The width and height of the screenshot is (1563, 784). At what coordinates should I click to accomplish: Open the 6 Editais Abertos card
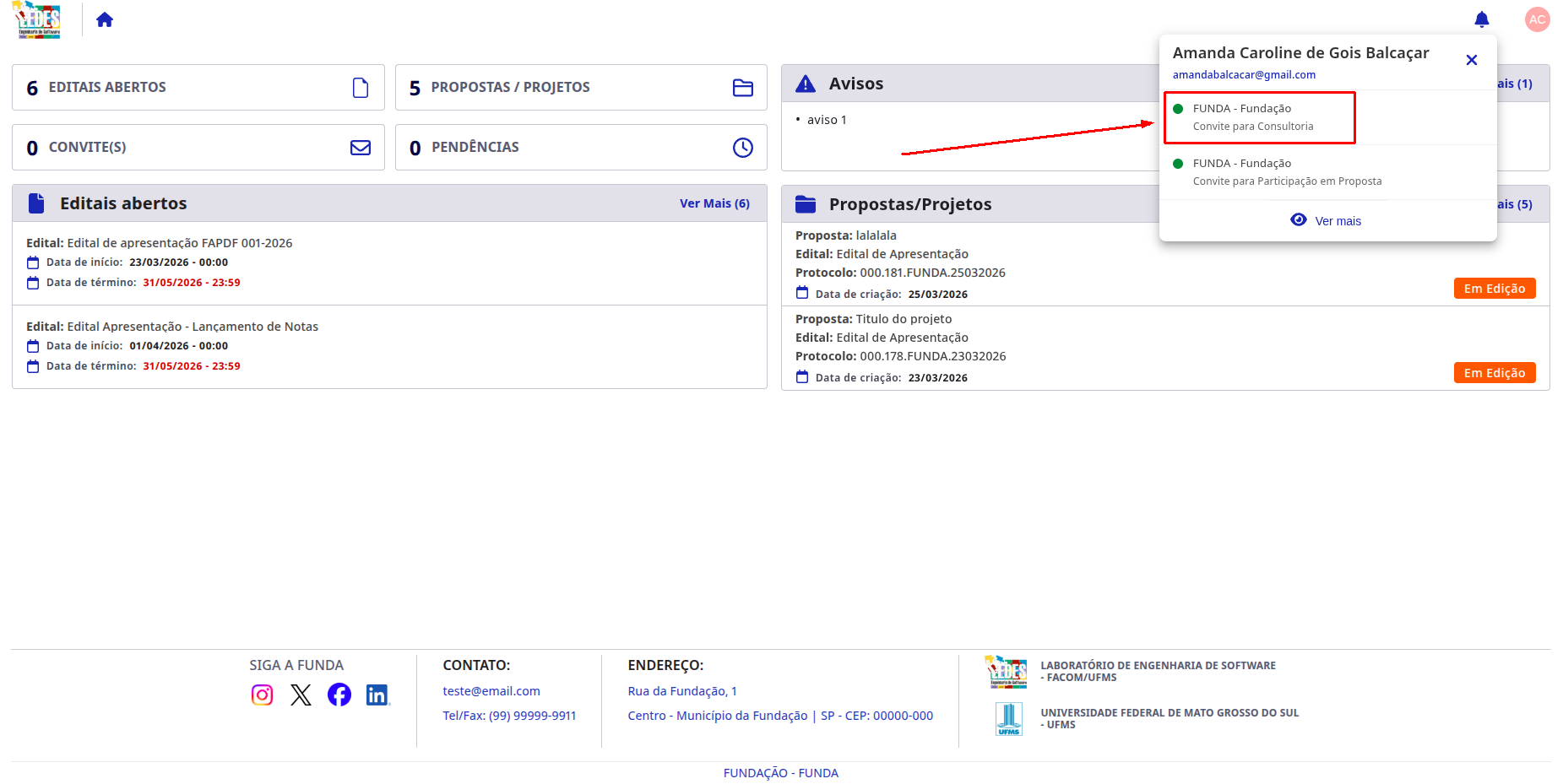pyautogui.click(x=198, y=87)
